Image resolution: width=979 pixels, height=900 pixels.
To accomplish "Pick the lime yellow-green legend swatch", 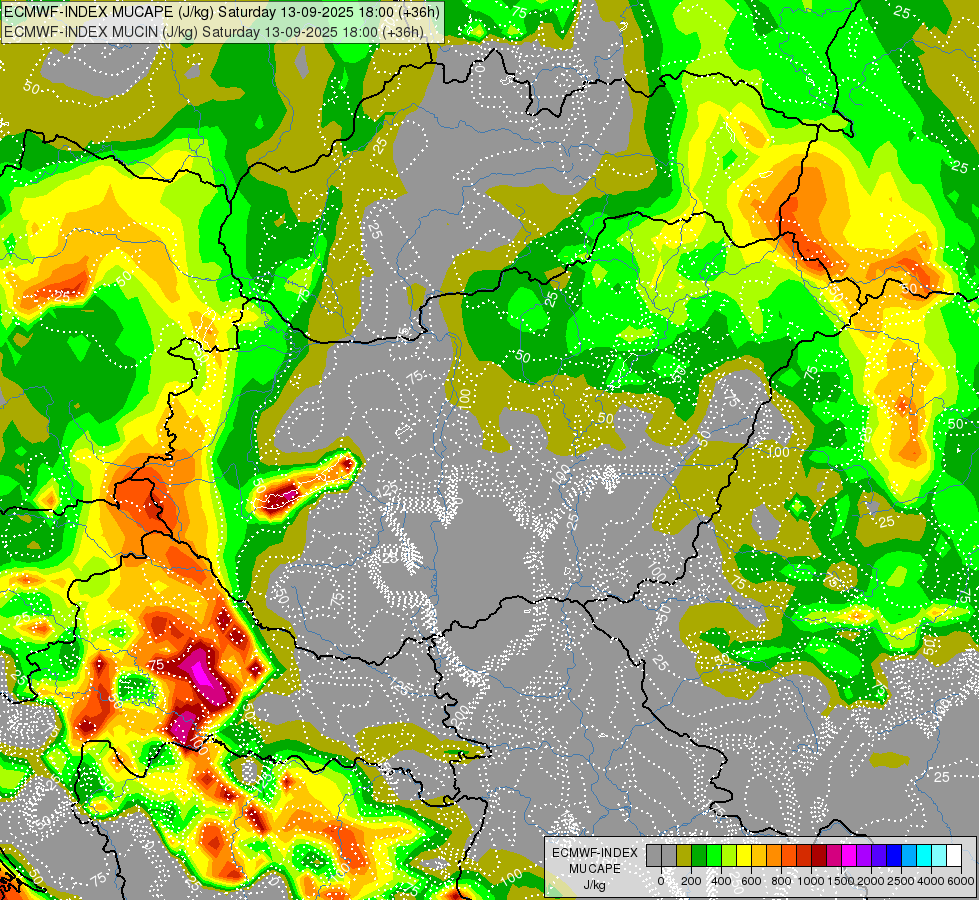I will pyautogui.click(x=729, y=856).
